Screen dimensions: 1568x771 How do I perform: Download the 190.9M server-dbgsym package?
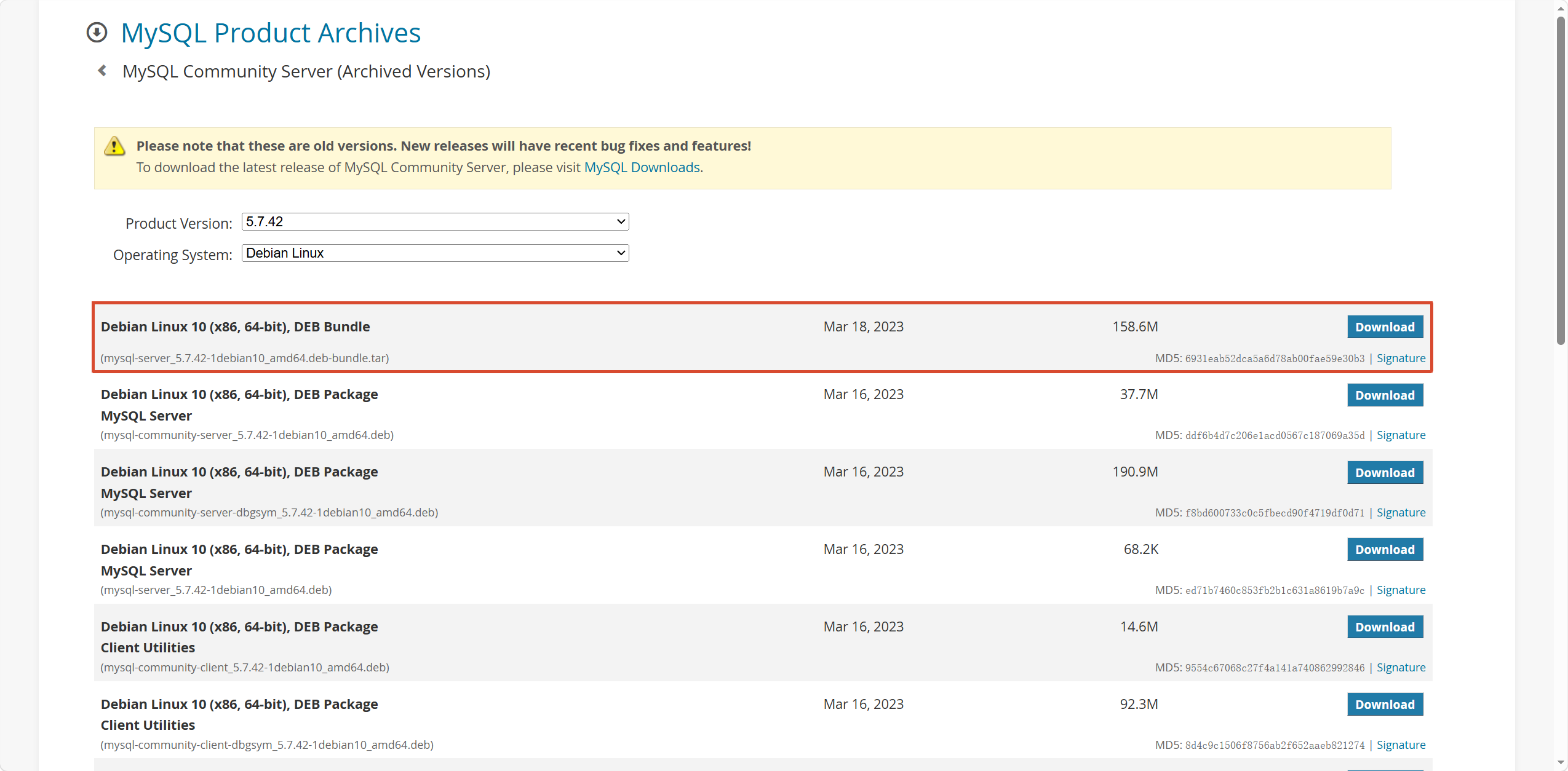pyautogui.click(x=1385, y=473)
